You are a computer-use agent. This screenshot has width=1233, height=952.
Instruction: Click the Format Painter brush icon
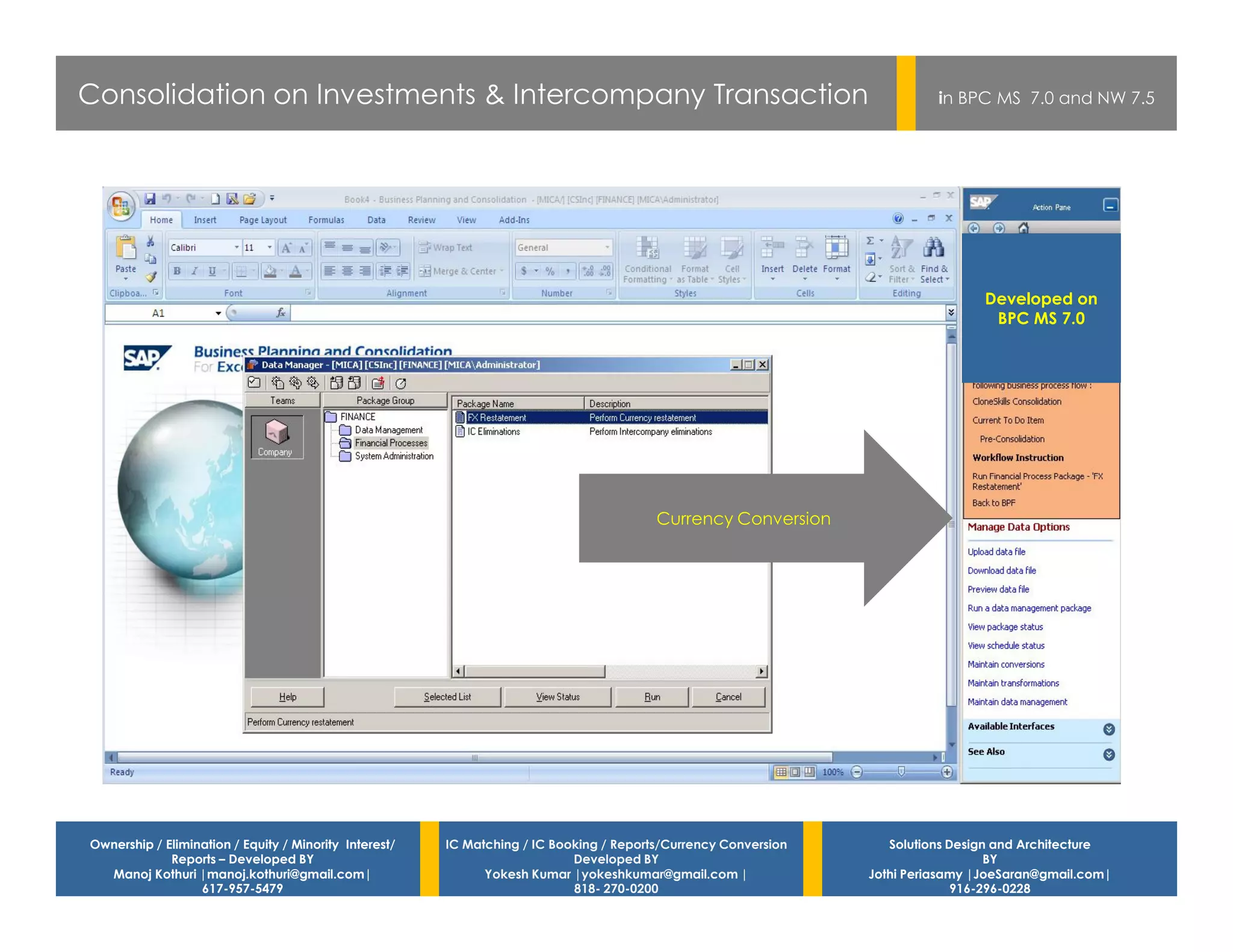(151, 277)
